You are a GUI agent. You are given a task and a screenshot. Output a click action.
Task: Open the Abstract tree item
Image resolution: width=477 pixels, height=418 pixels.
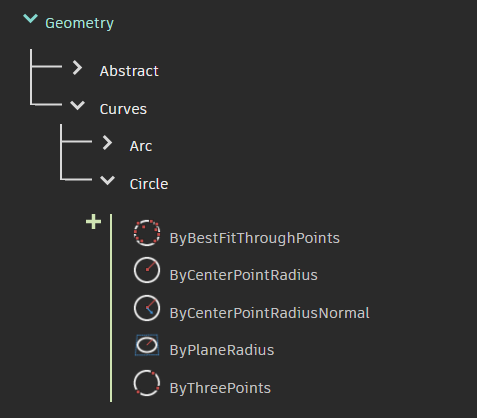coord(129,71)
